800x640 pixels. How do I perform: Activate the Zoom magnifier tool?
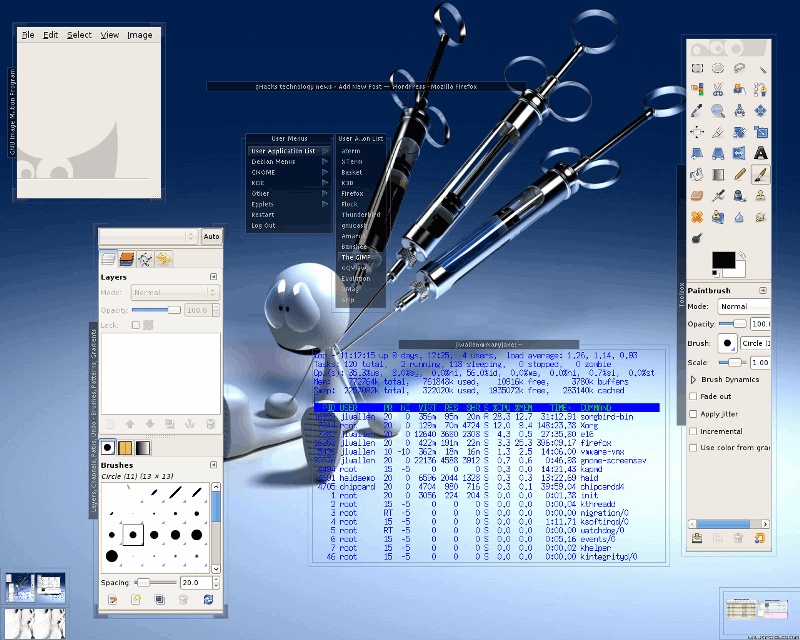click(718, 111)
